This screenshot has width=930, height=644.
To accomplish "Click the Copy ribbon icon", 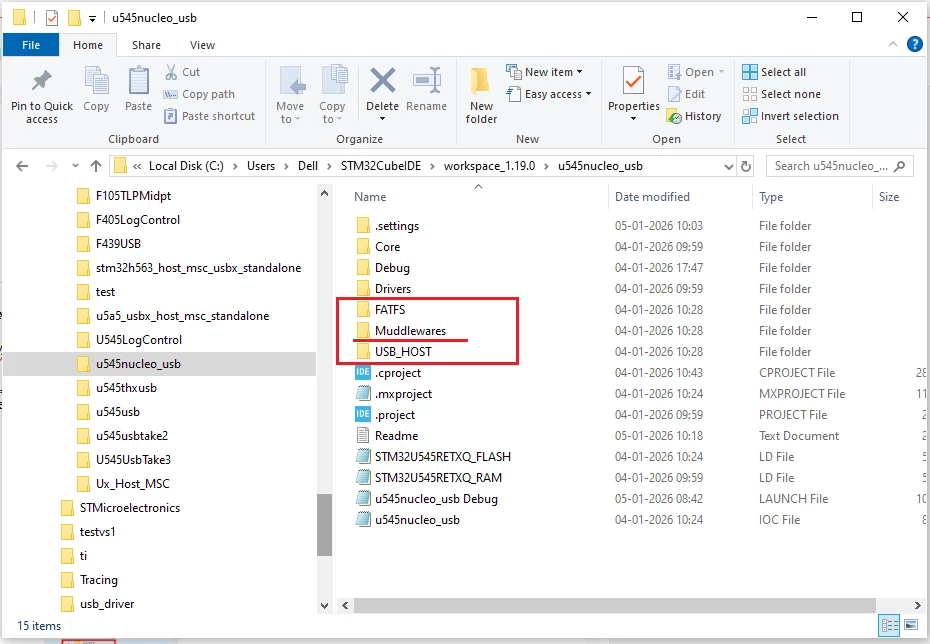I will pos(96,81).
